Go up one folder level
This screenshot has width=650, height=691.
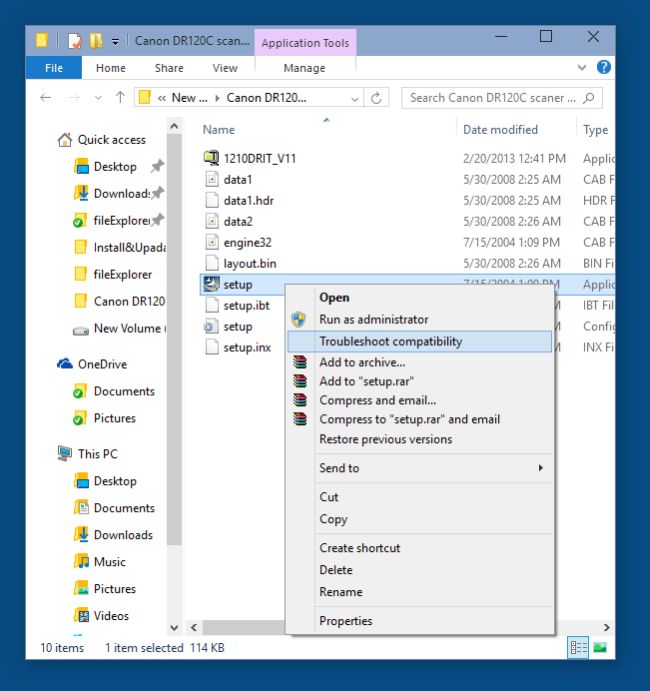coord(120,97)
